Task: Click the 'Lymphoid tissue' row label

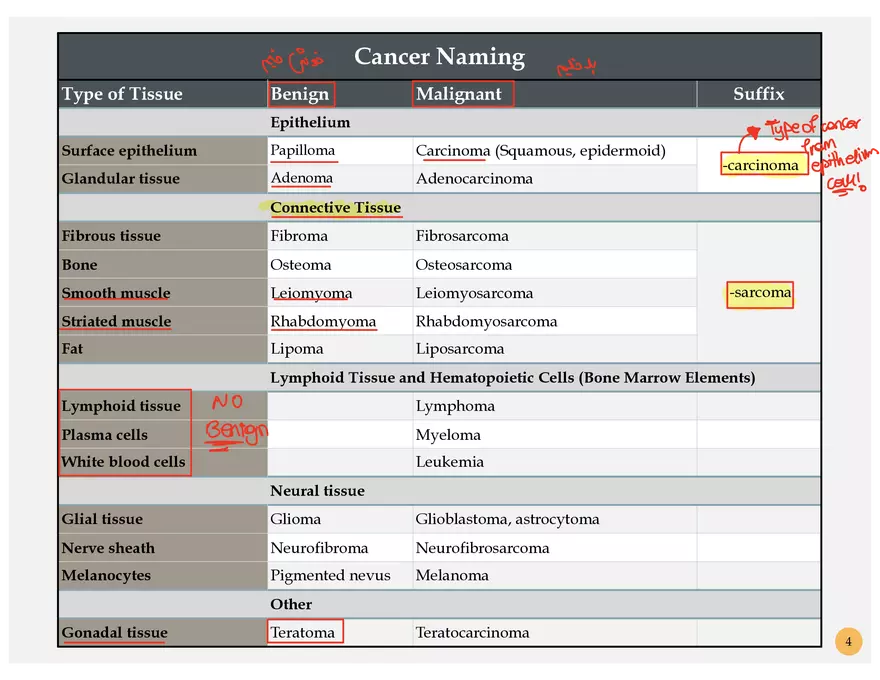Action: coord(121,406)
